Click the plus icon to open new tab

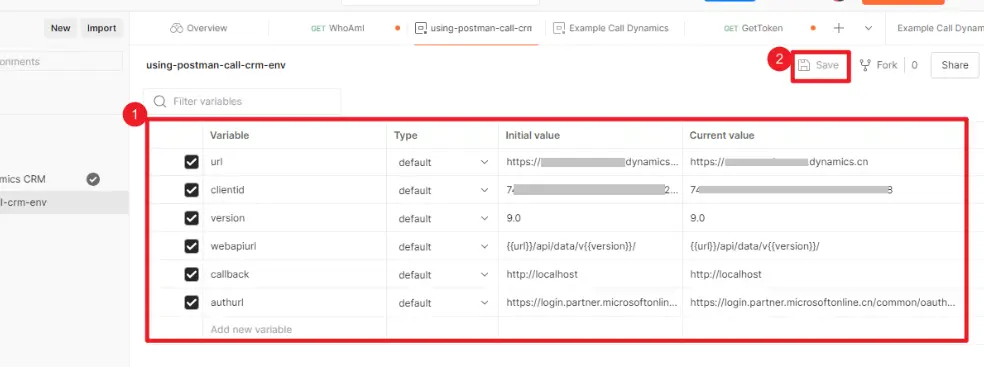(x=838, y=28)
